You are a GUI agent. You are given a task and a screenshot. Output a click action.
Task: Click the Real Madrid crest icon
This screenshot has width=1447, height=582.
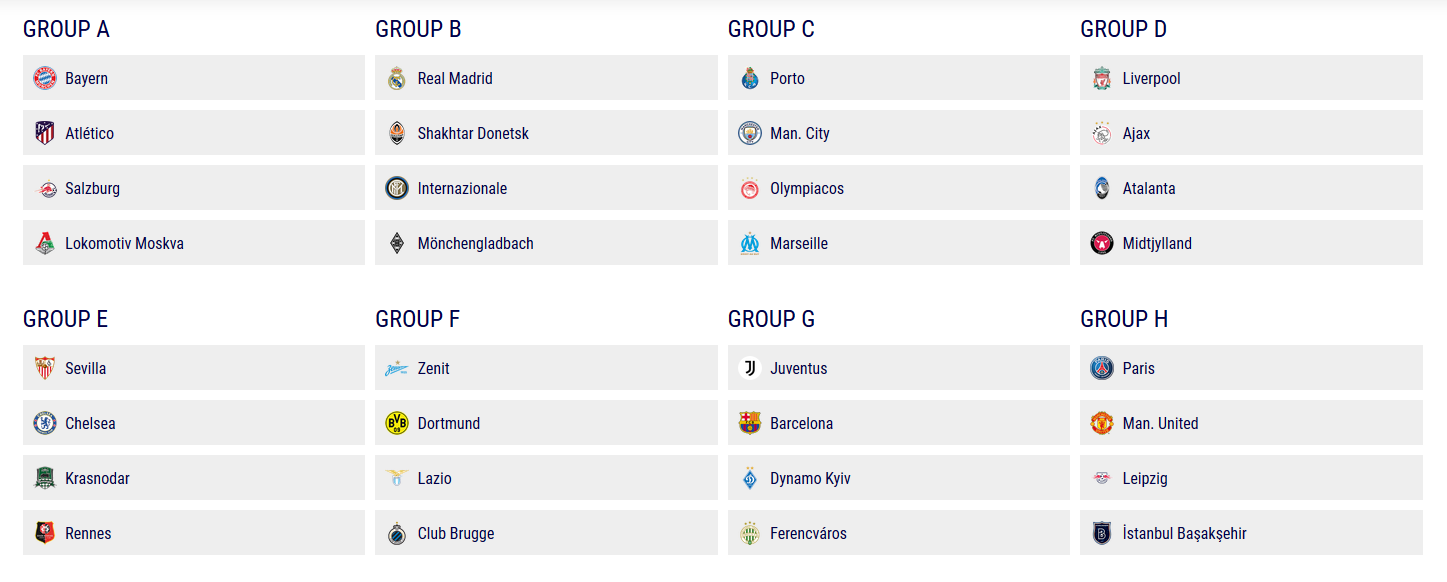pyautogui.click(x=397, y=78)
